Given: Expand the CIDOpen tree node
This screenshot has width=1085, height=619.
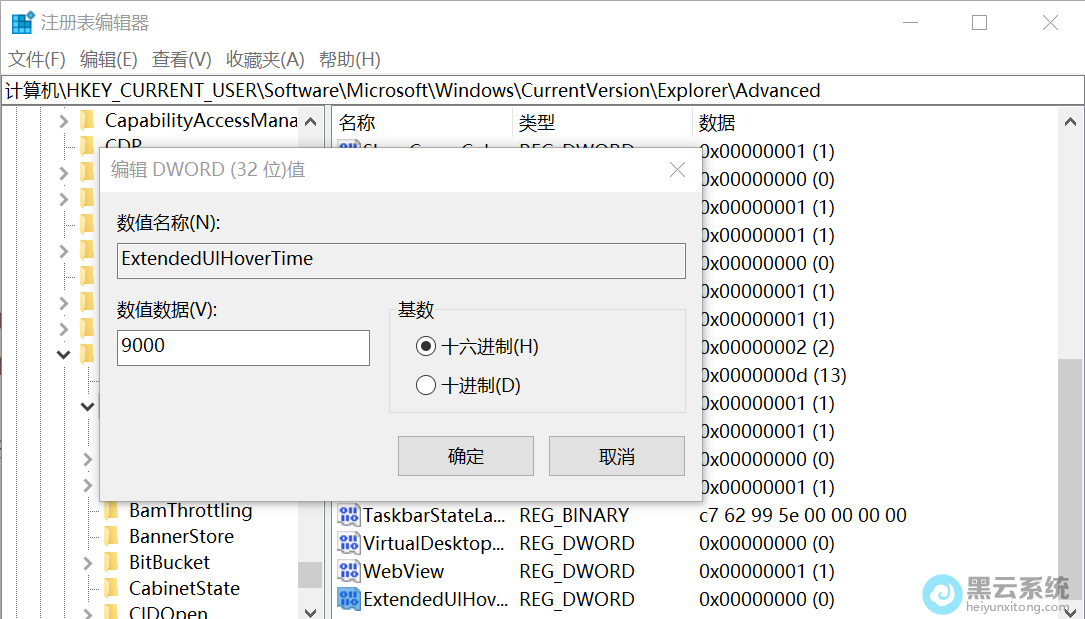Looking at the screenshot, I should click(x=88, y=613).
